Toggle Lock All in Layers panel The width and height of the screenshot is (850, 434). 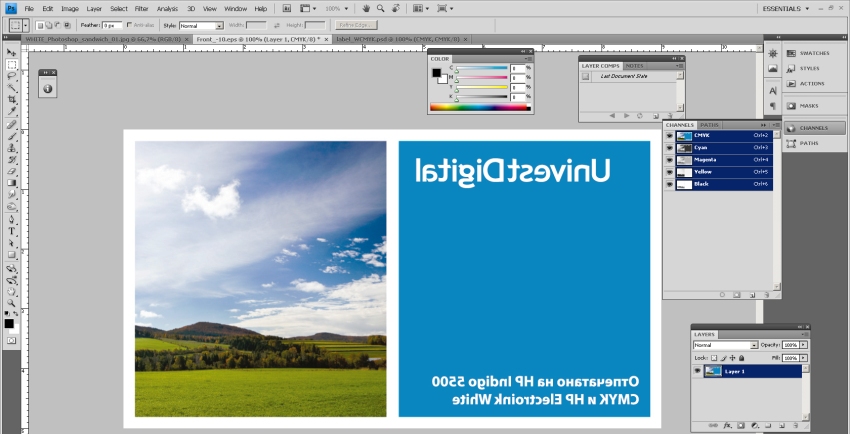[742, 358]
